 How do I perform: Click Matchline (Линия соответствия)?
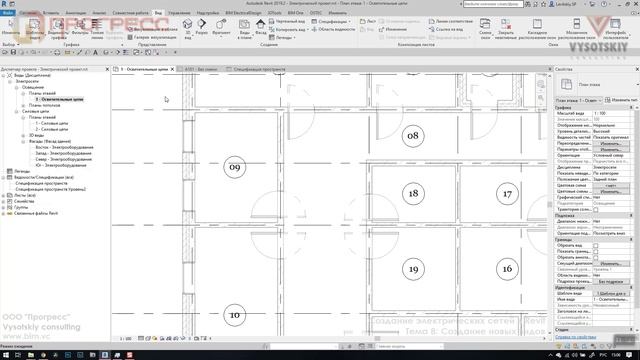click(451, 21)
